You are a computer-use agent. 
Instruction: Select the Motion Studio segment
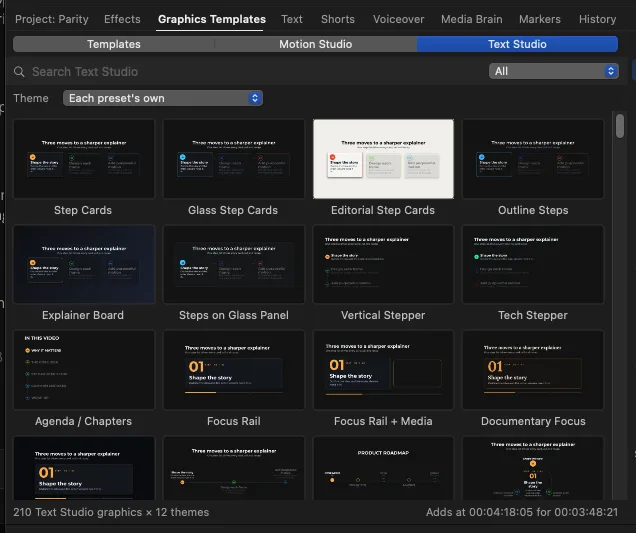(315, 44)
